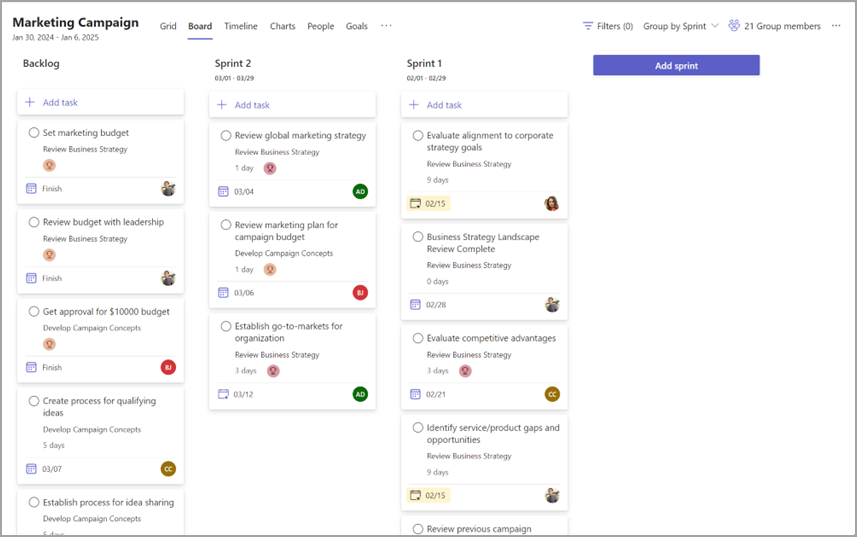Mark Review global marketing strategy complete
The image size is (857, 537).
tap(226, 135)
